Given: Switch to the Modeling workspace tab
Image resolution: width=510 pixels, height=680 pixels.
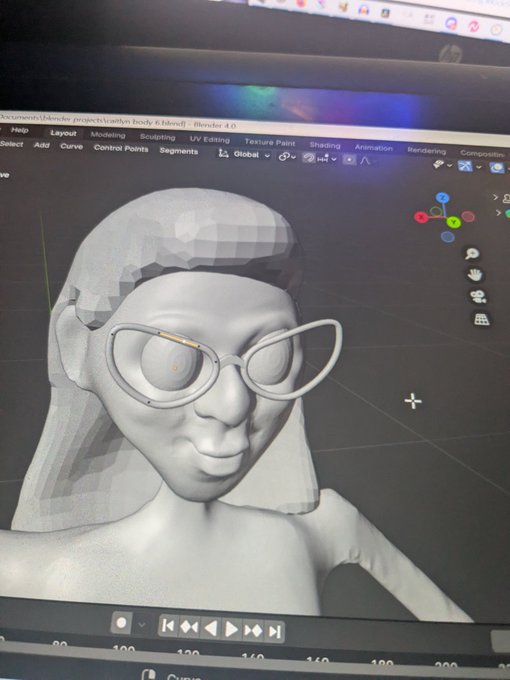Looking at the screenshot, I should 108,135.
